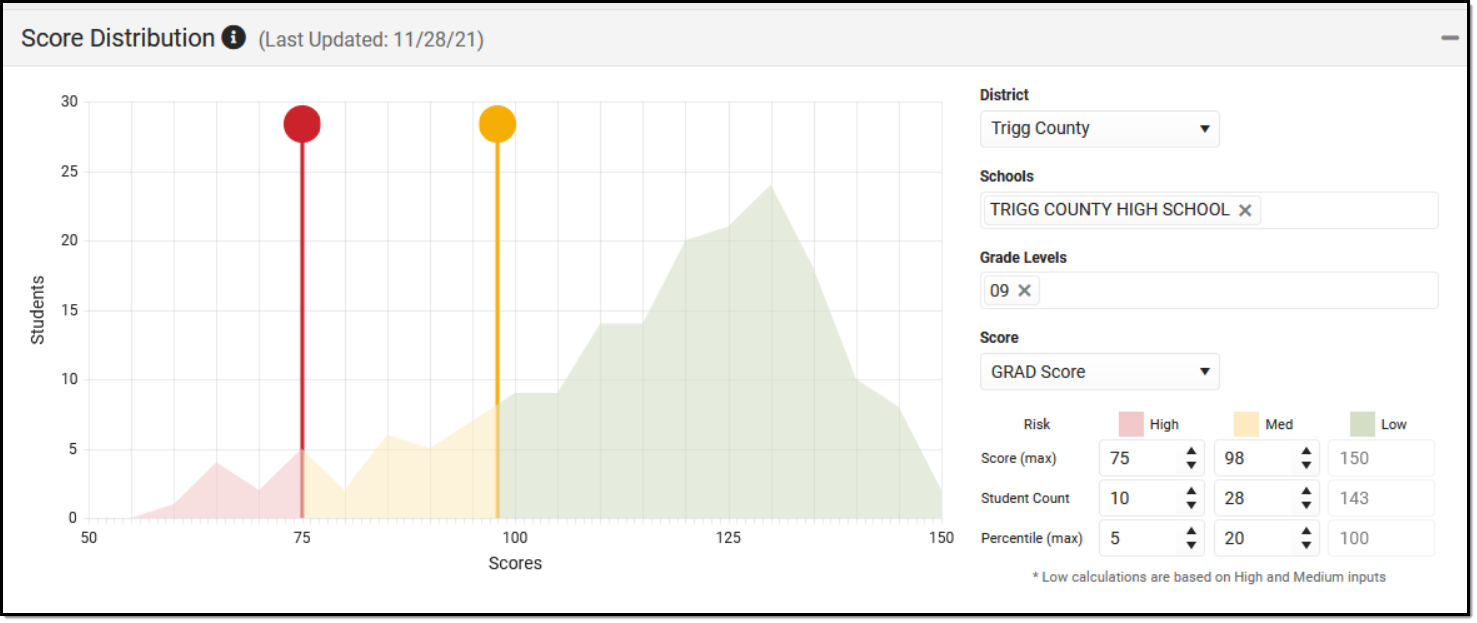Decrease Med risk Student Count
Image resolution: width=1477 pixels, height=623 pixels.
click(1306, 505)
